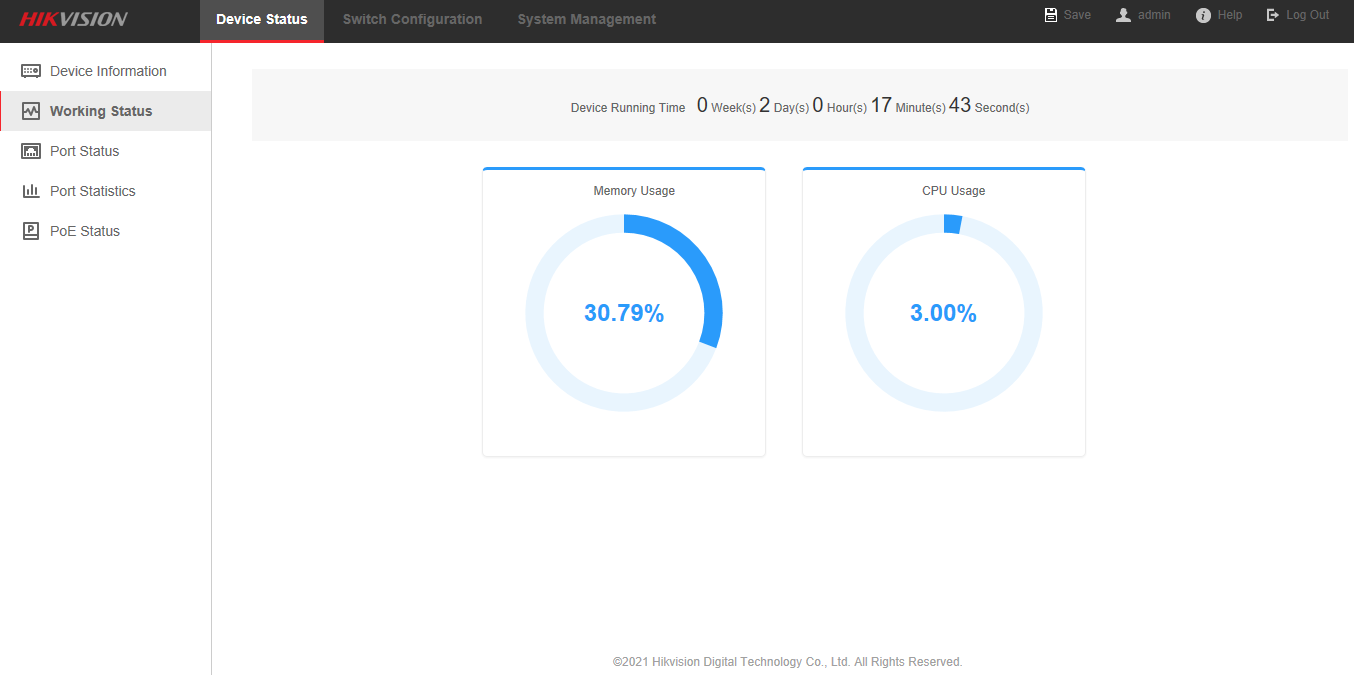The width and height of the screenshot is (1354, 675).
Task: Click the Save floppy disk icon
Action: coord(1051,15)
